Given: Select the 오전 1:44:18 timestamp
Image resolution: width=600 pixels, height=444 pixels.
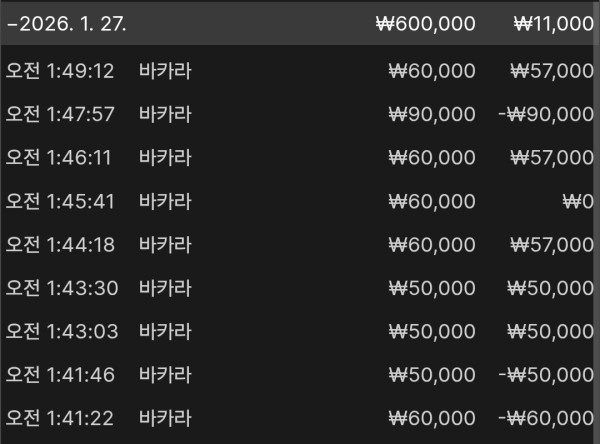Looking at the screenshot, I should pyautogui.click(x=60, y=244).
